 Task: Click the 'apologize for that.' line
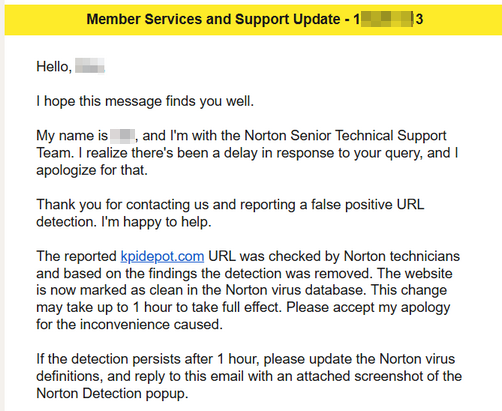[92, 170]
